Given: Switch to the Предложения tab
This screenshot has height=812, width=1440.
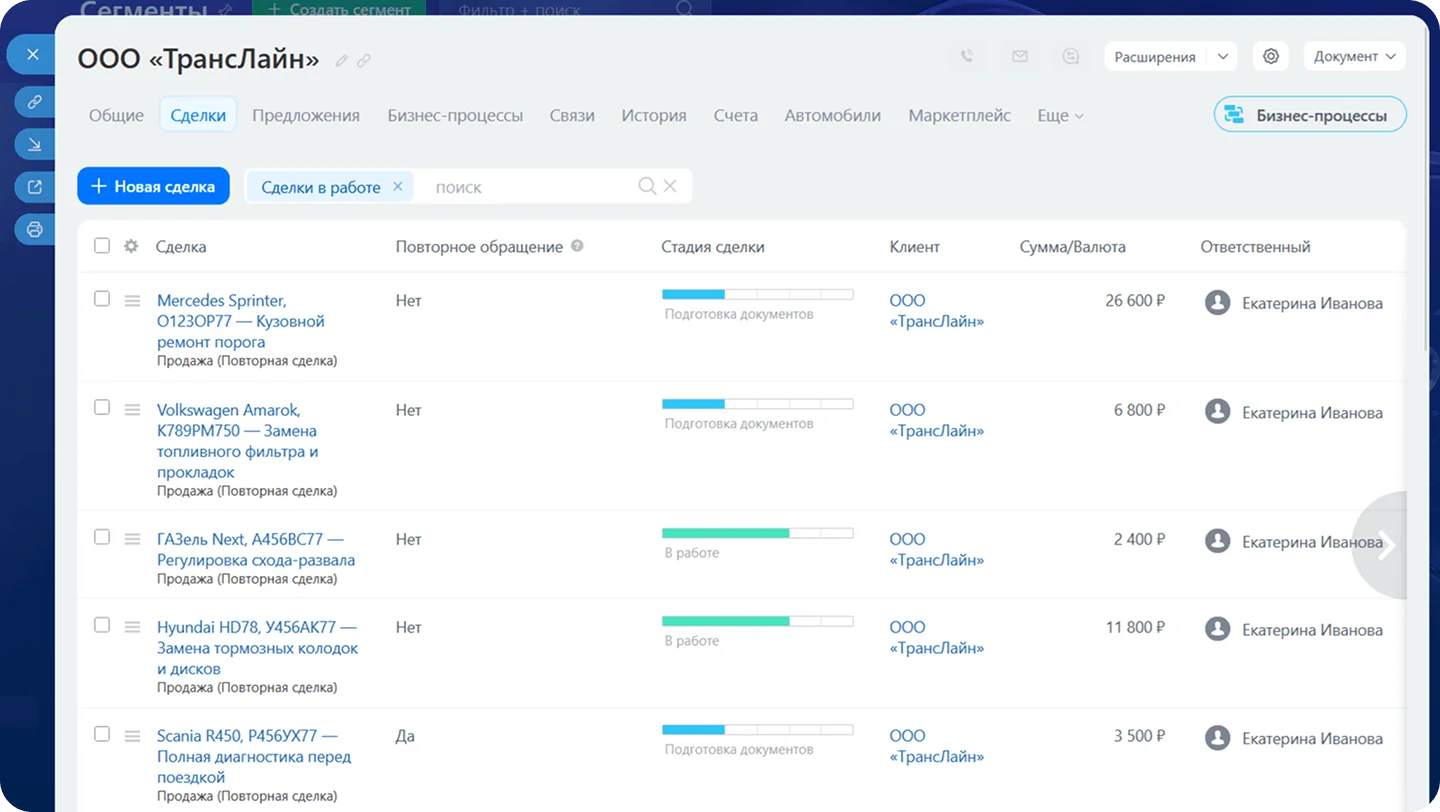Looking at the screenshot, I should [306, 116].
